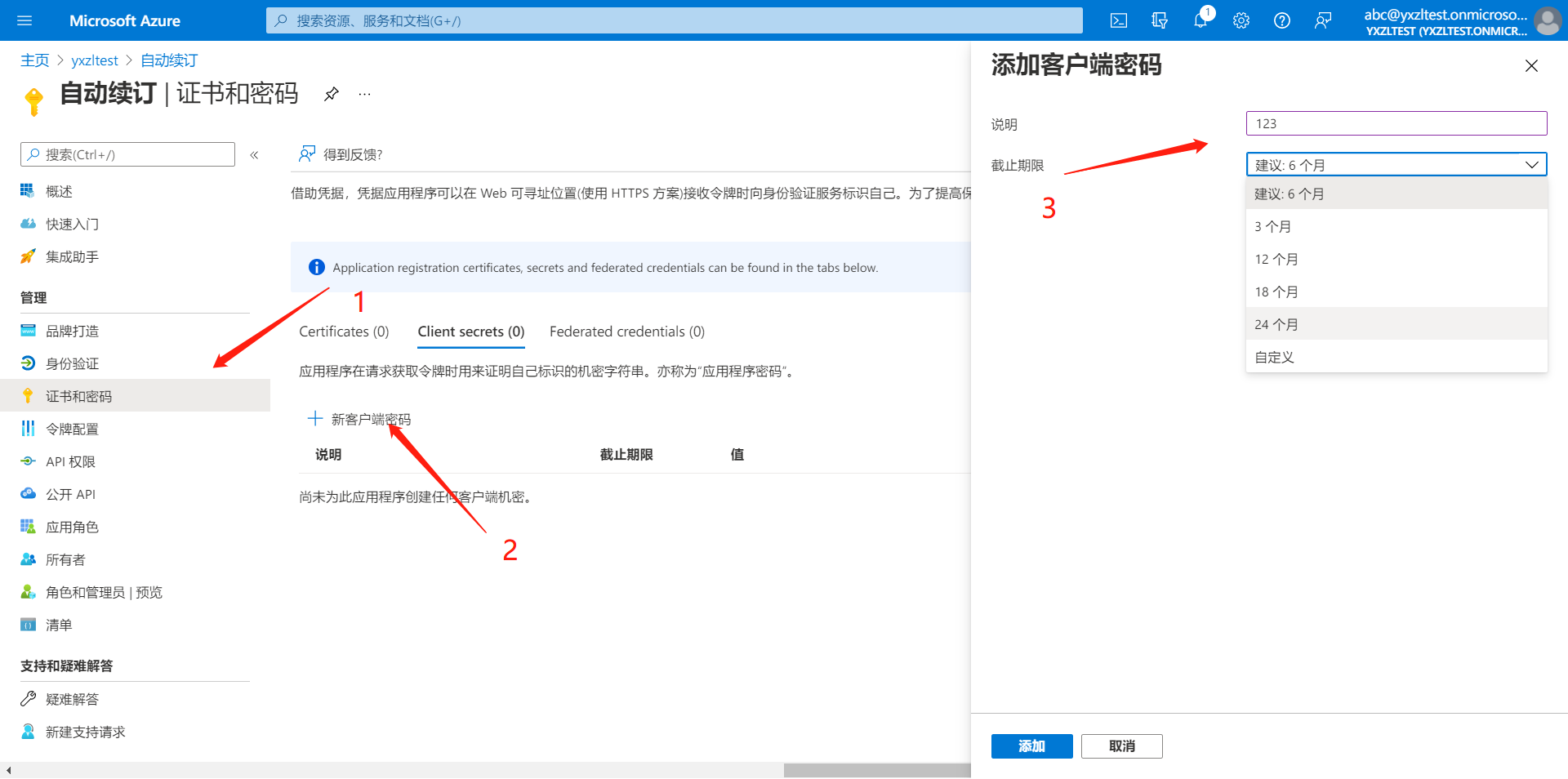Screen dimensions: 1568x779
Task: Click the help question mark icon
Action: click(1282, 20)
